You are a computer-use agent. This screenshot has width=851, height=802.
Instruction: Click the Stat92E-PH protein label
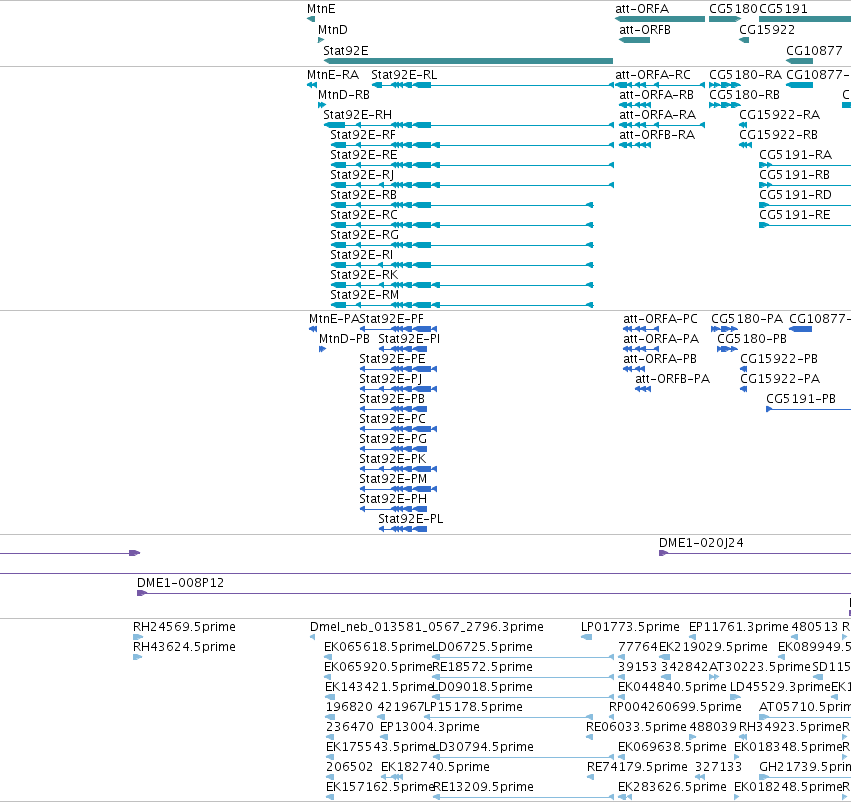click(393, 499)
